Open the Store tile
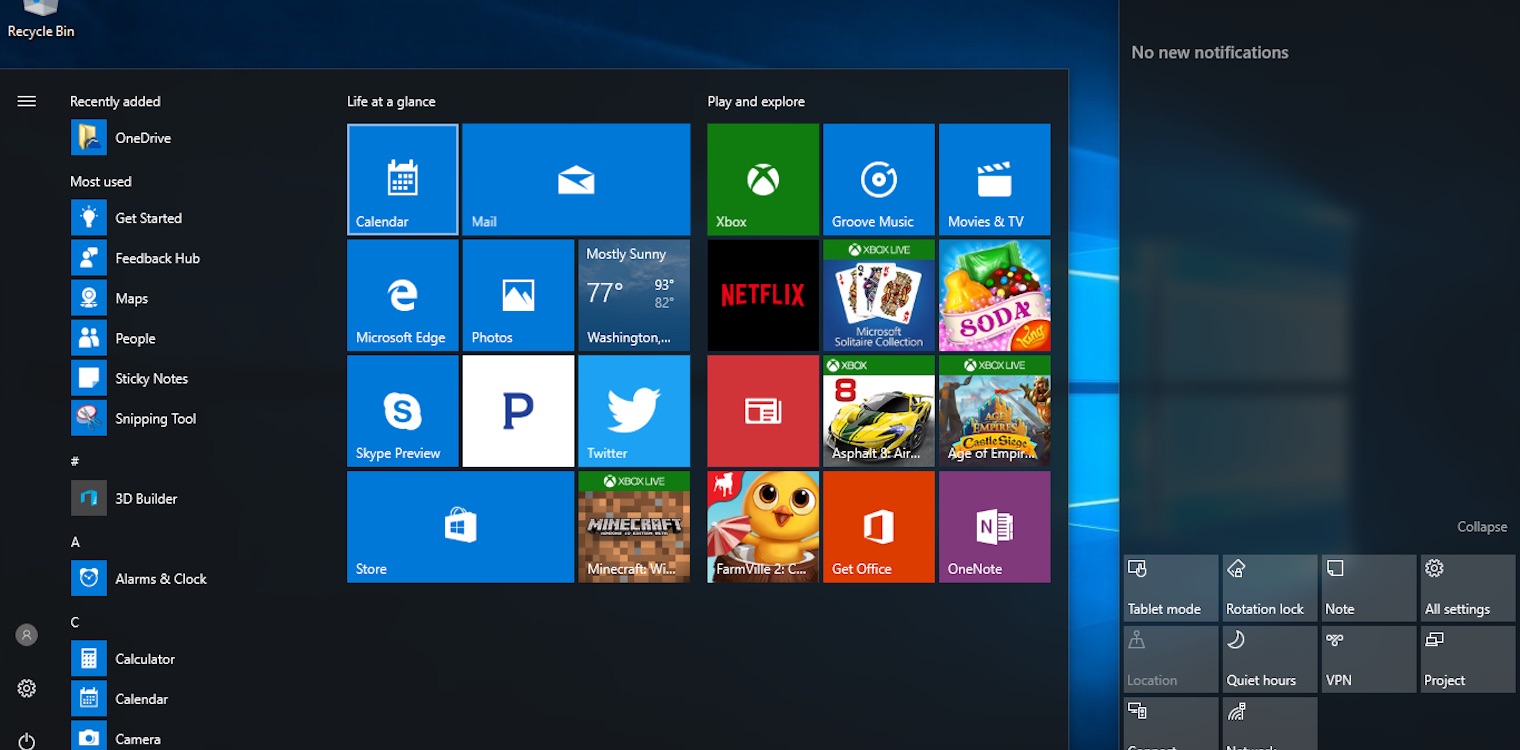The height and width of the screenshot is (750, 1520). (460, 527)
